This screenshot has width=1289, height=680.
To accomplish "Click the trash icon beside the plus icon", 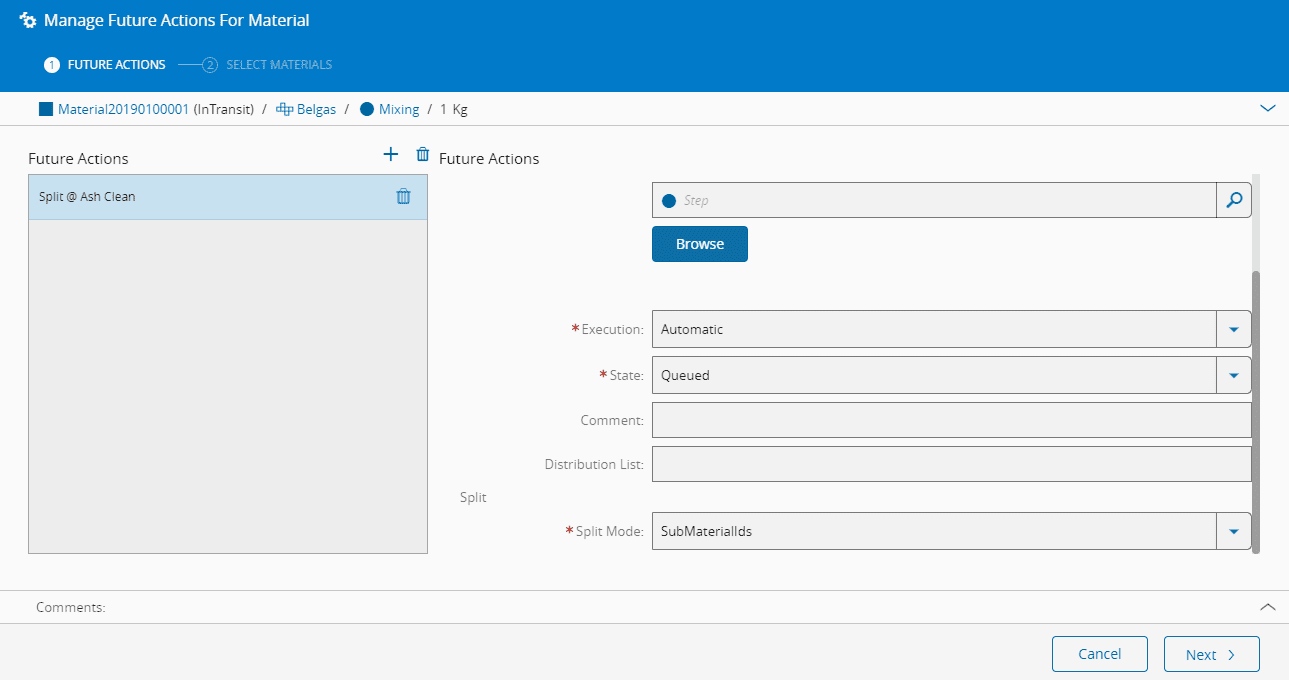I will tap(423, 154).
